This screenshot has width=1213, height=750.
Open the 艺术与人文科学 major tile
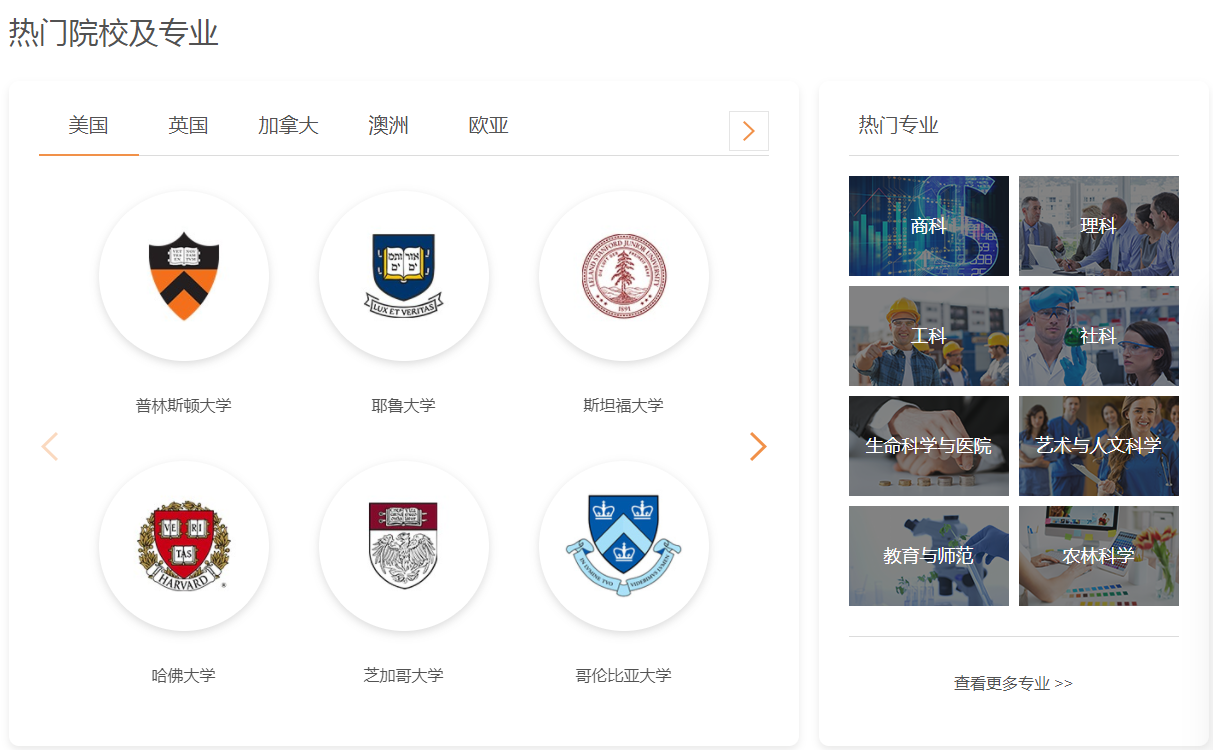(1099, 446)
